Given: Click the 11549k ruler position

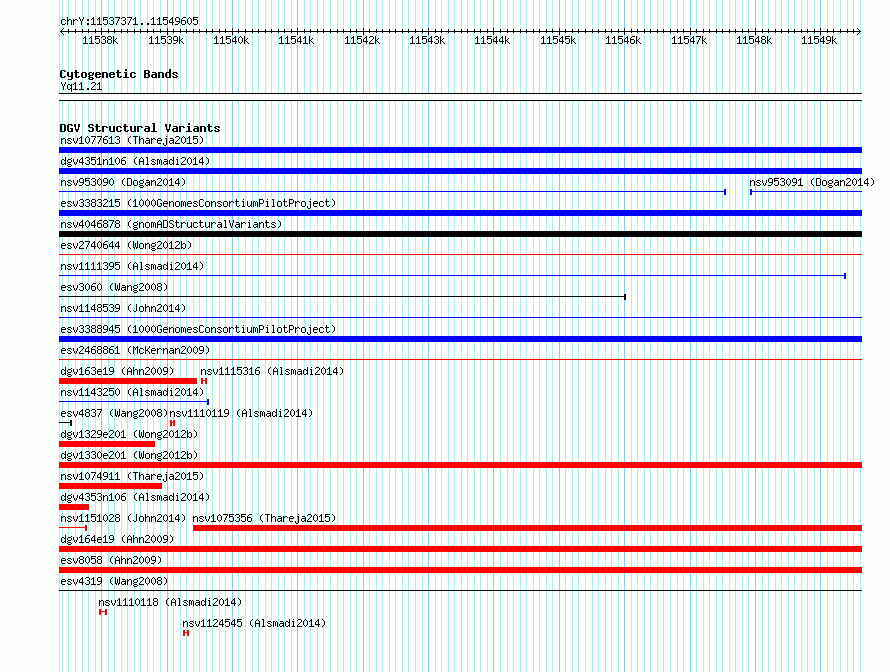Looking at the screenshot, I should [819, 40].
